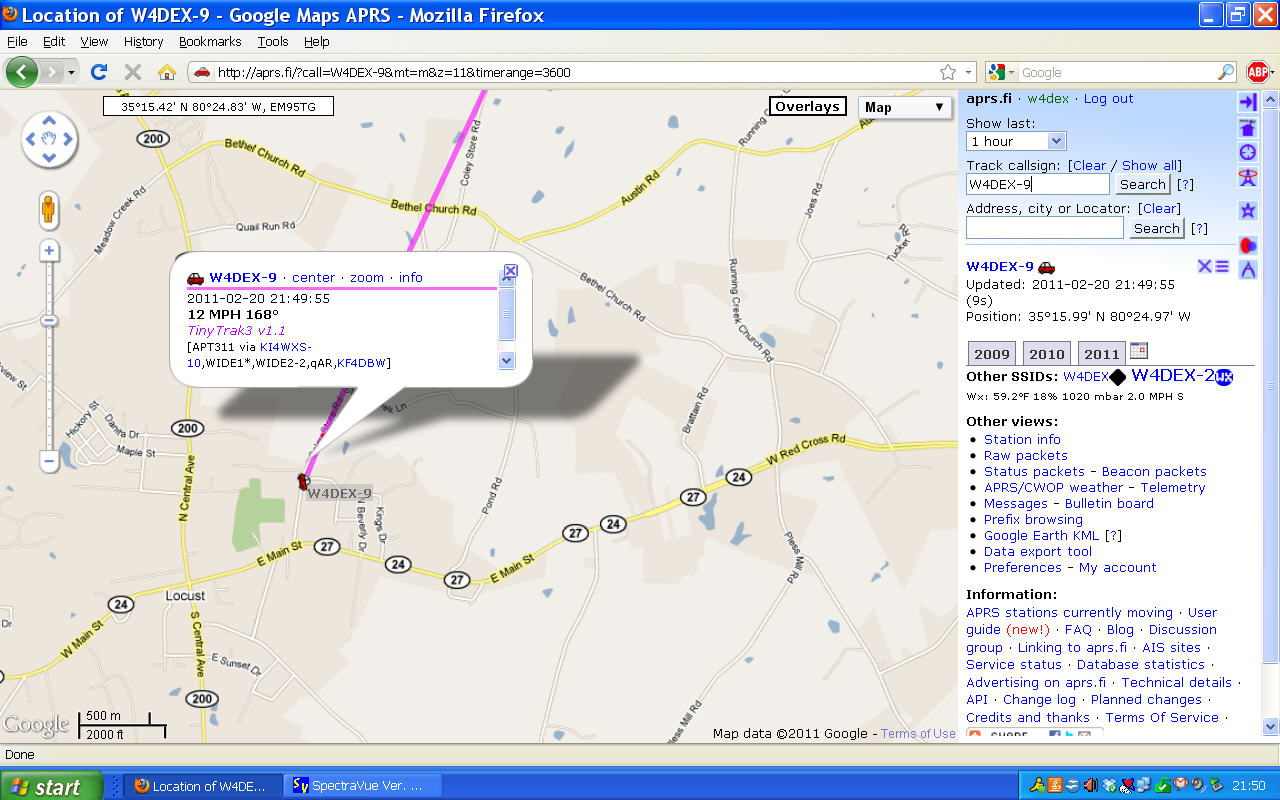Click the purple house icon in sidebar
Viewport: 1280px width, 800px height.
pos(1247,128)
